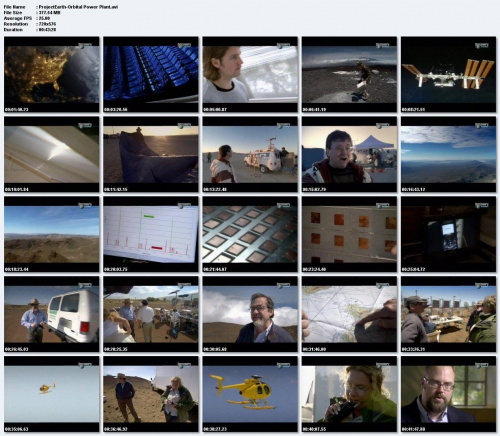The image size is (500, 436).
Task: Open the Earth at night city lights thumbnail
Action: [52, 74]
